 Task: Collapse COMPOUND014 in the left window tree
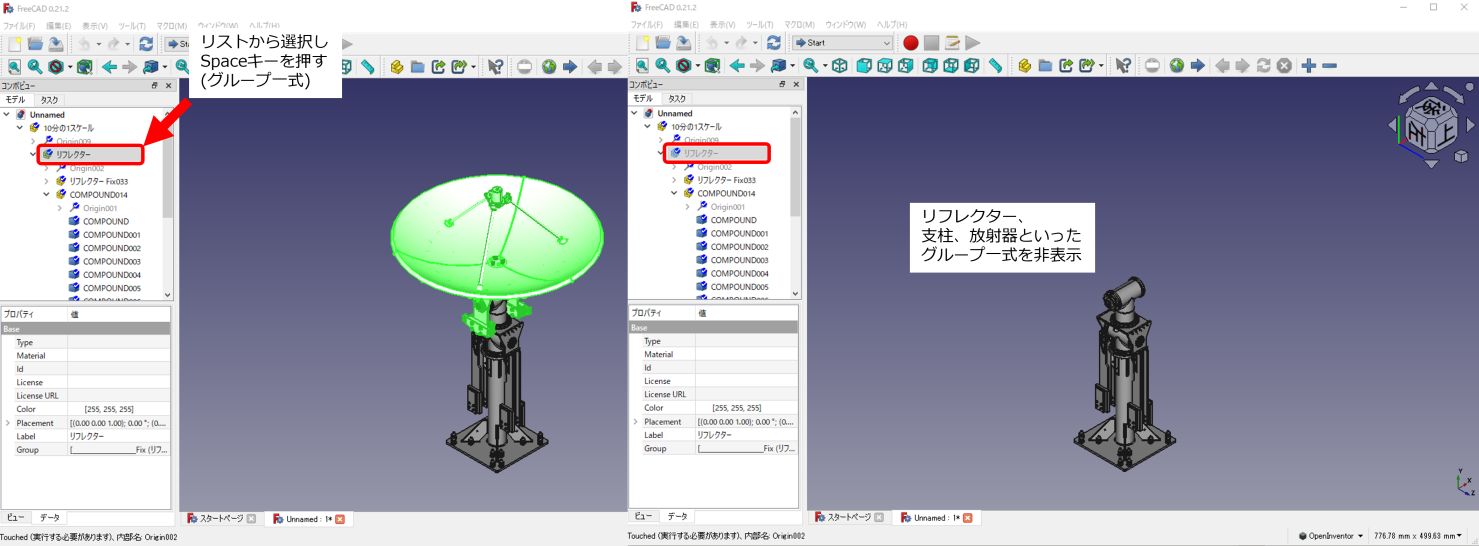pyautogui.click(x=46, y=195)
